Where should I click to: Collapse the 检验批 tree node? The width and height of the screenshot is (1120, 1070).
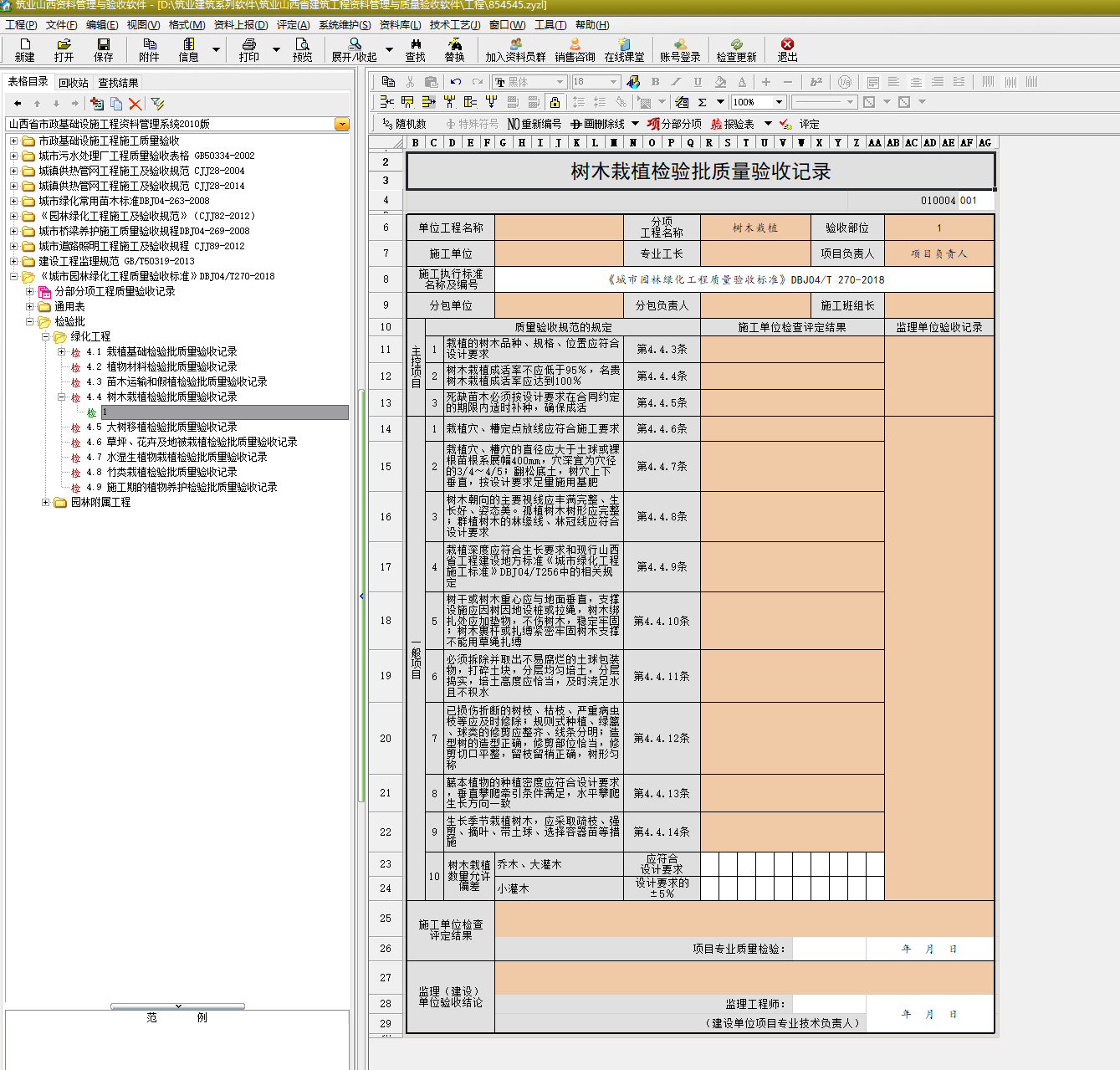click(x=30, y=321)
